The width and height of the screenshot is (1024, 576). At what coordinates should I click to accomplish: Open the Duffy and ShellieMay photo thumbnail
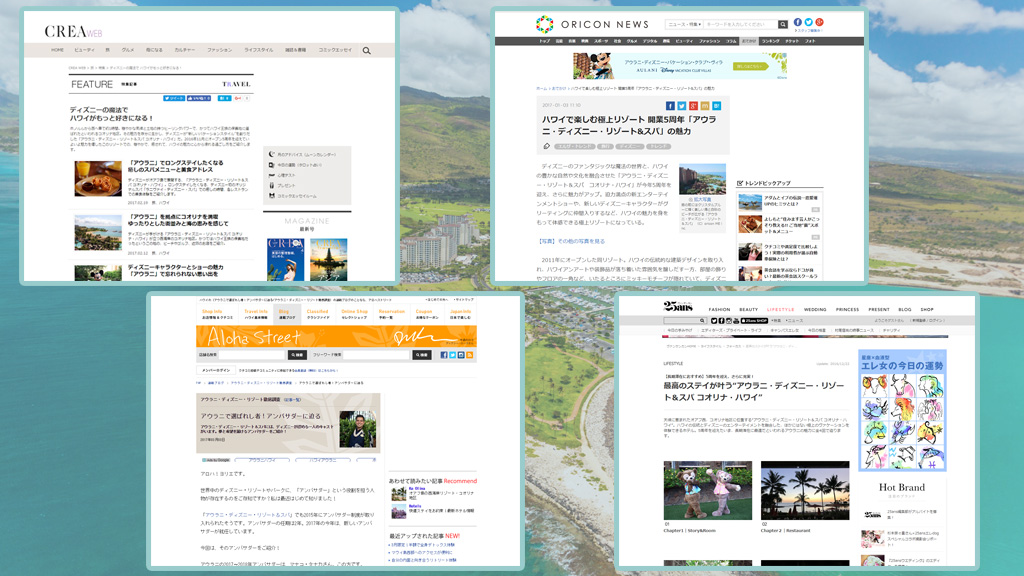708,490
